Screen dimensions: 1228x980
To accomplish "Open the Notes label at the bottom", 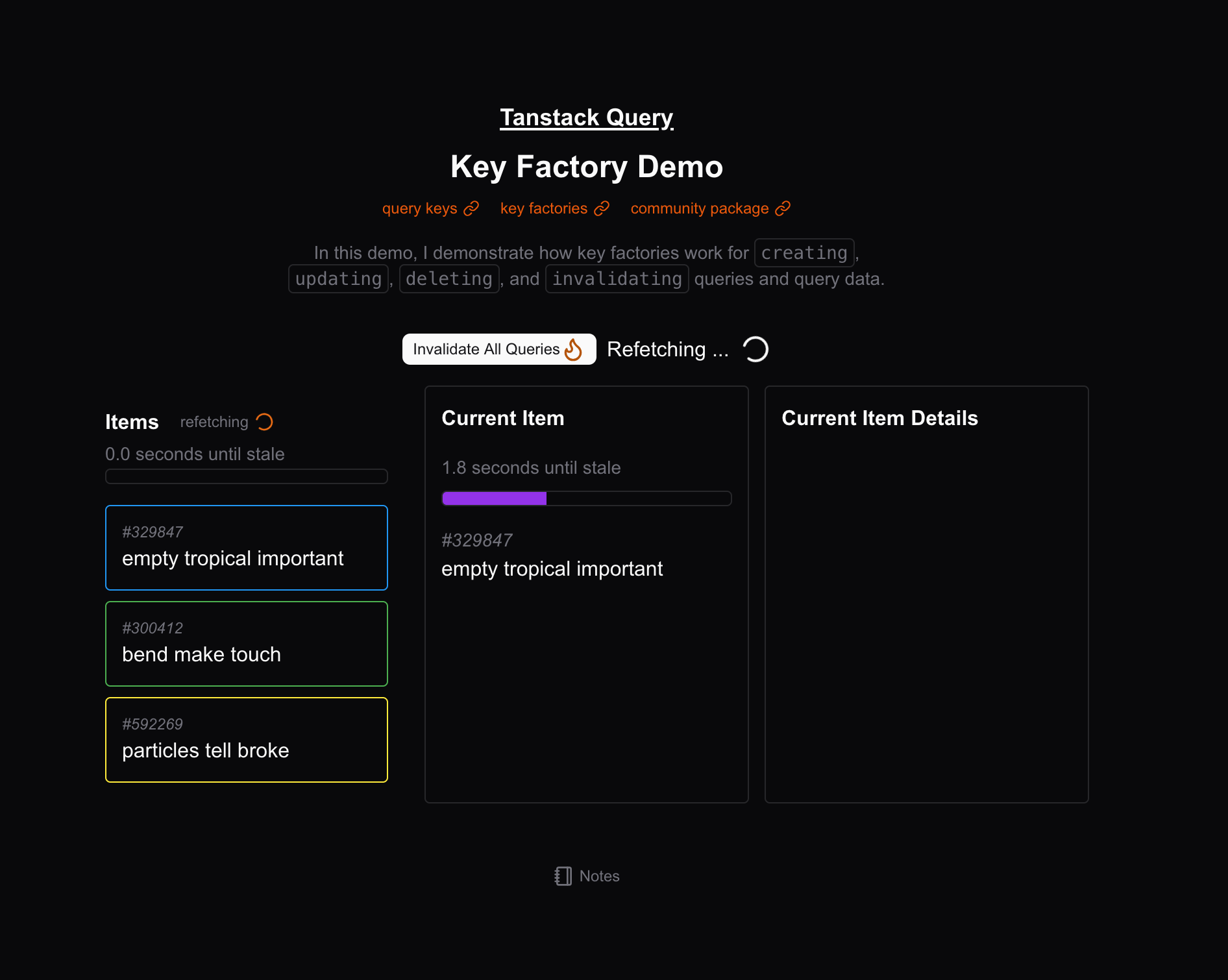I will click(599, 876).
